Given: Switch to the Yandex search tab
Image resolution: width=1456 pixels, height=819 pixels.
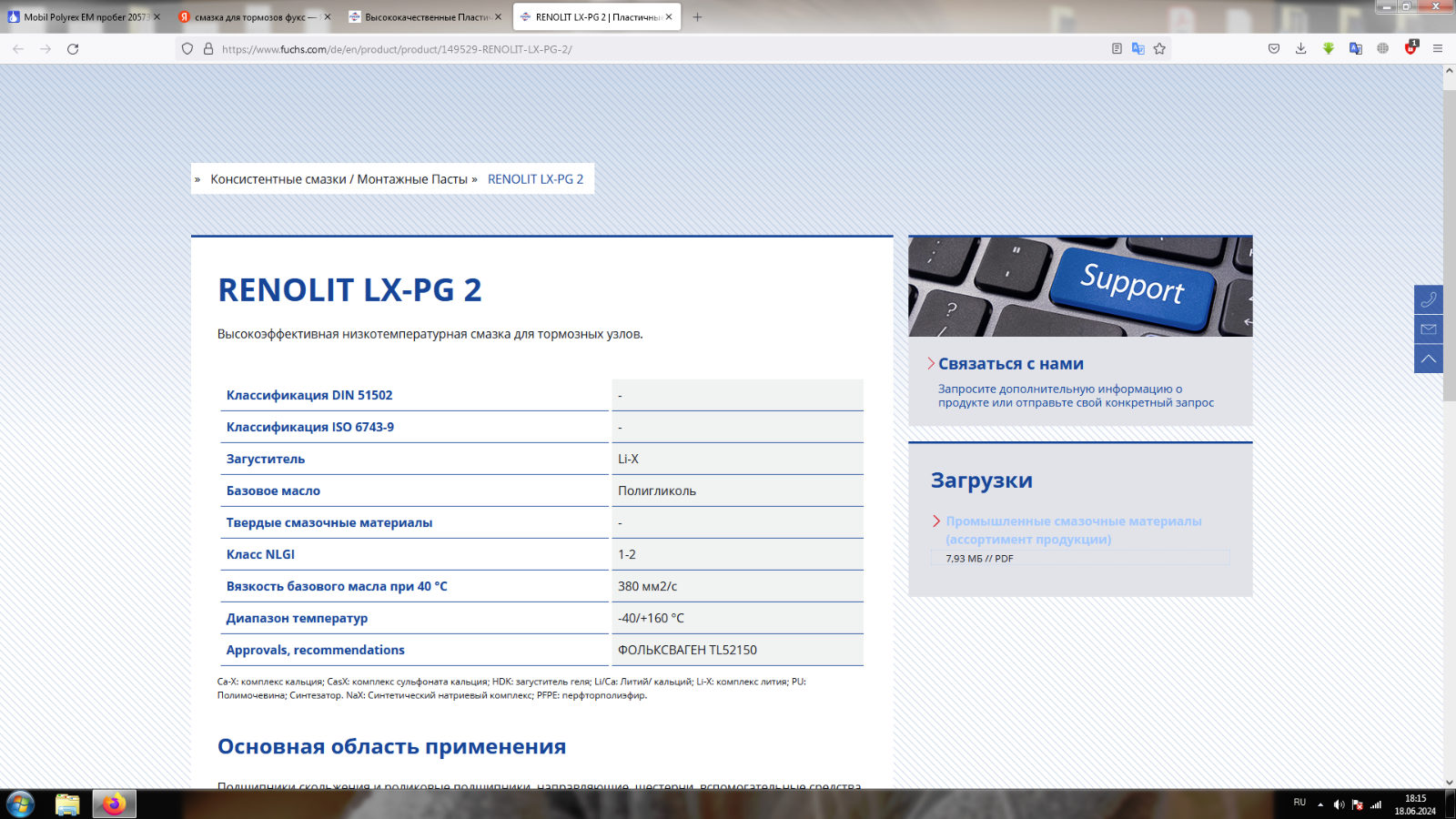Looking at the screenshot, I should [255, 17].
